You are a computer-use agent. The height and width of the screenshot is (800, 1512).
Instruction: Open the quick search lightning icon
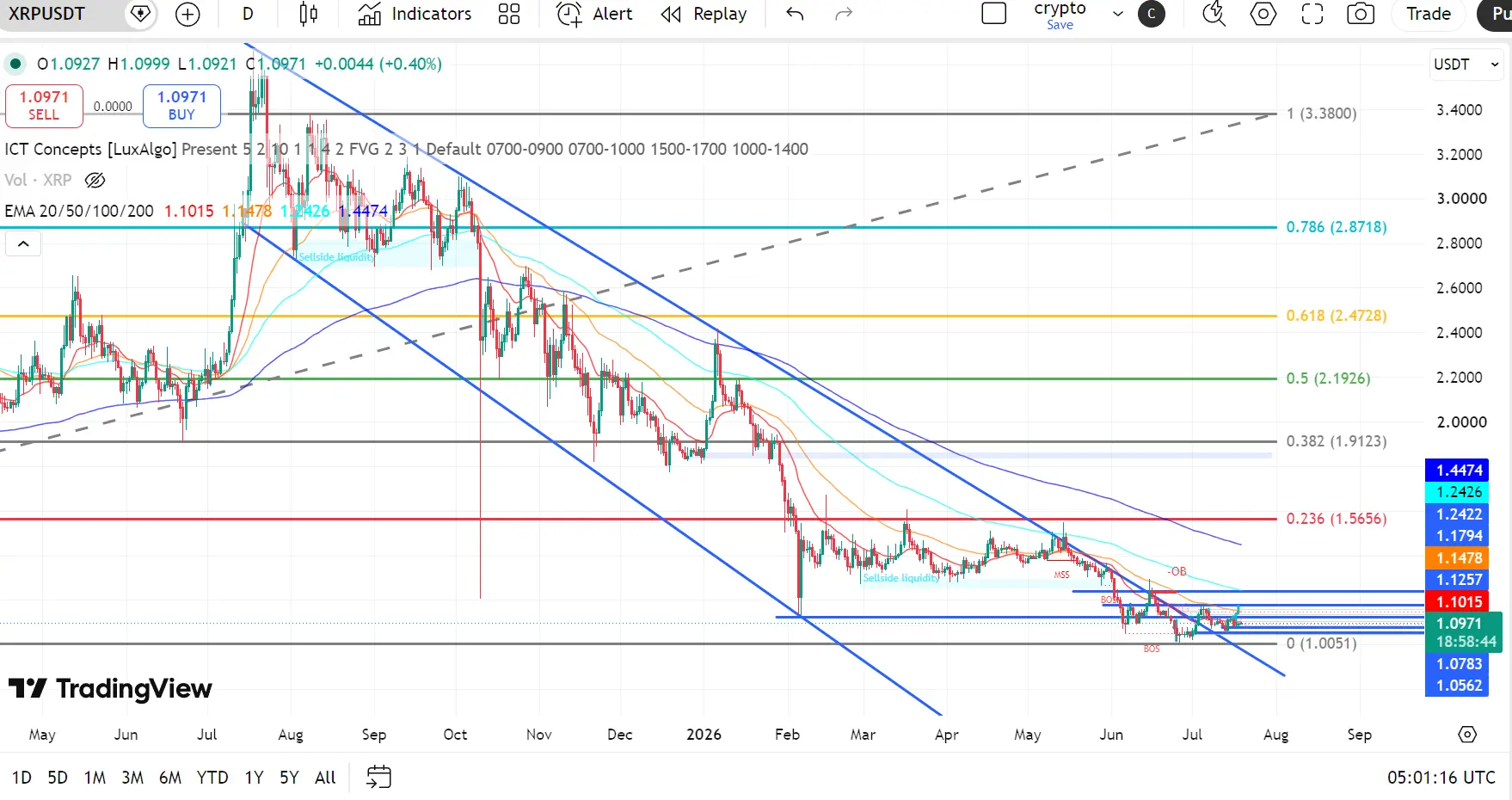point(1214,14)
